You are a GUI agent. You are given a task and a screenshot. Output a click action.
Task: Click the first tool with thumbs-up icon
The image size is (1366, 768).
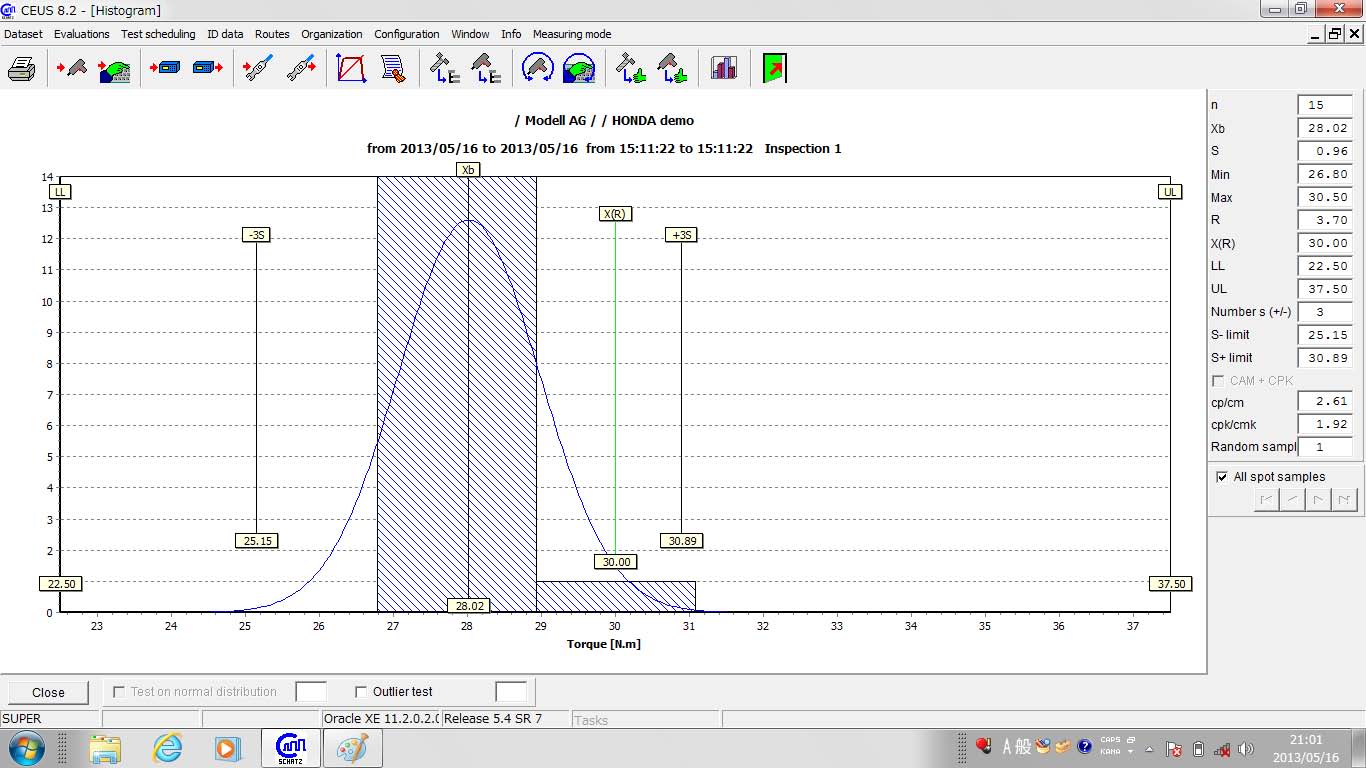click(630, 69)
